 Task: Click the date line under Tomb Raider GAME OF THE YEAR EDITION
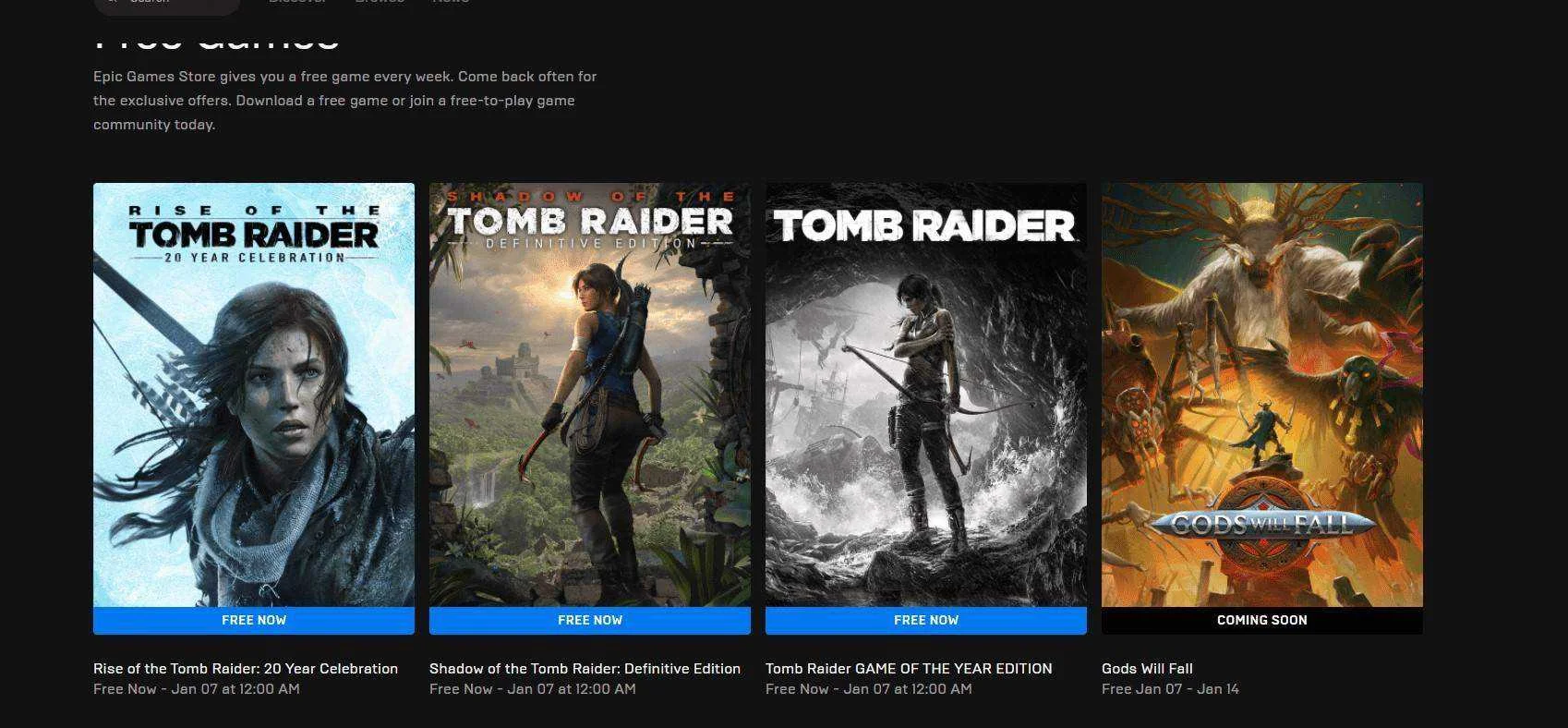[869, 689]
